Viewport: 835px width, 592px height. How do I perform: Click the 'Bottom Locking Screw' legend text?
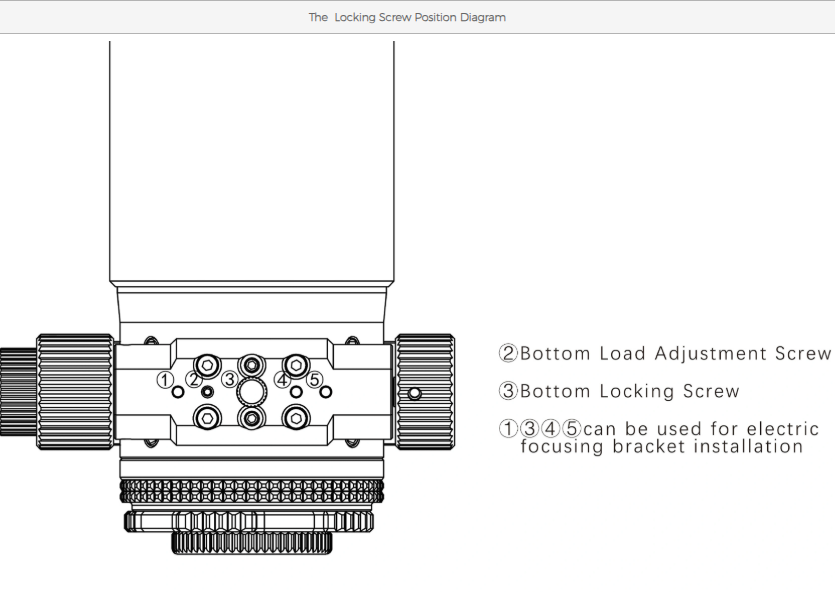coord(619,391)
